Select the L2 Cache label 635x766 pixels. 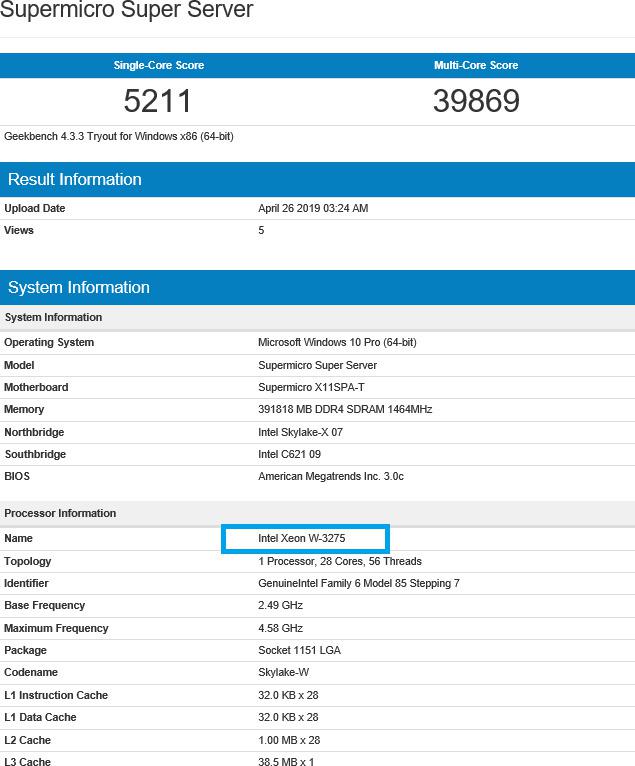click(x=27, y=740)
